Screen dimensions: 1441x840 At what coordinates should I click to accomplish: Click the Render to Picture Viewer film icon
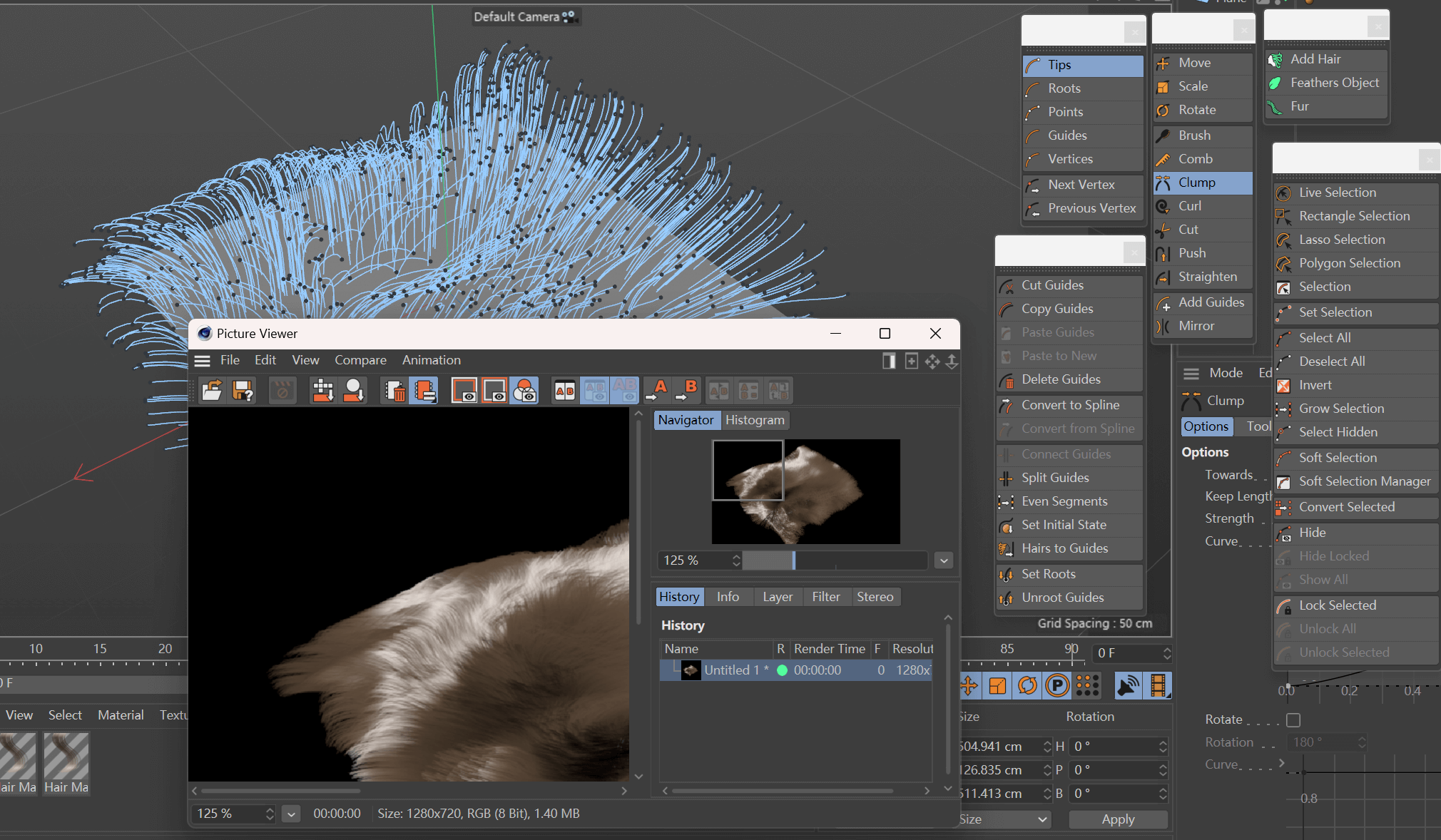1159,686
